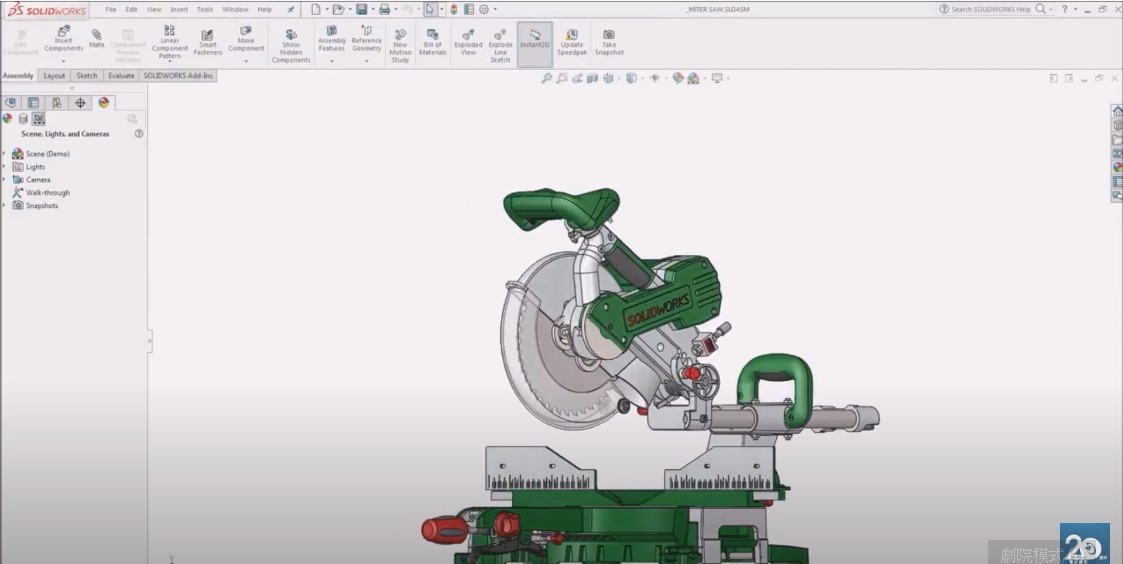Open Bill of Materials

(433, 42)
